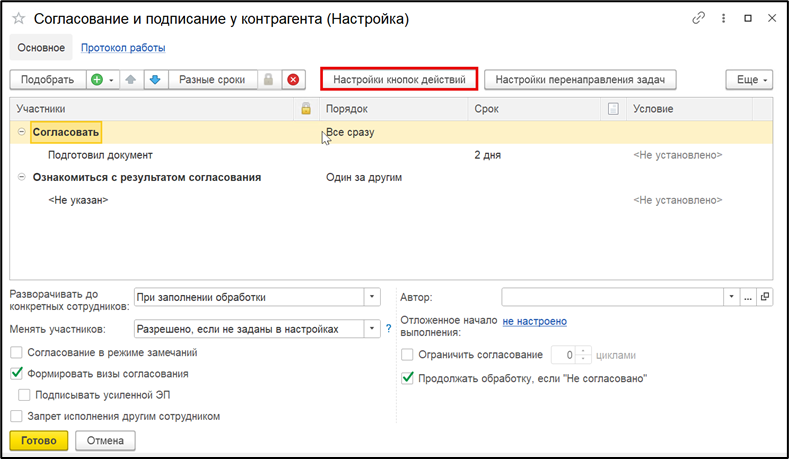Click the yellow Готово button
This screenshot has height=459, width=789.
[39, 440]
